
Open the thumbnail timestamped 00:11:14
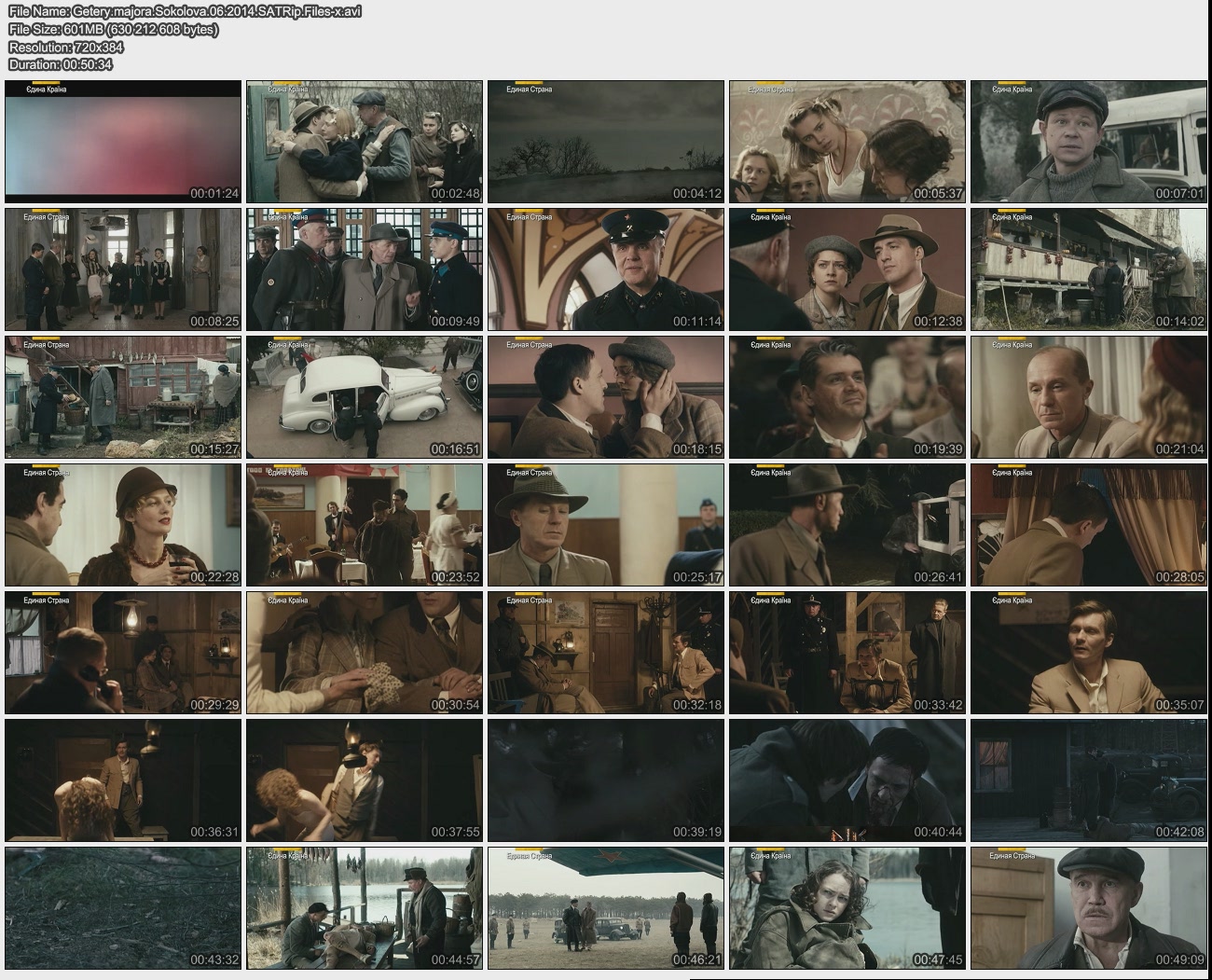[x=606, y=269]
